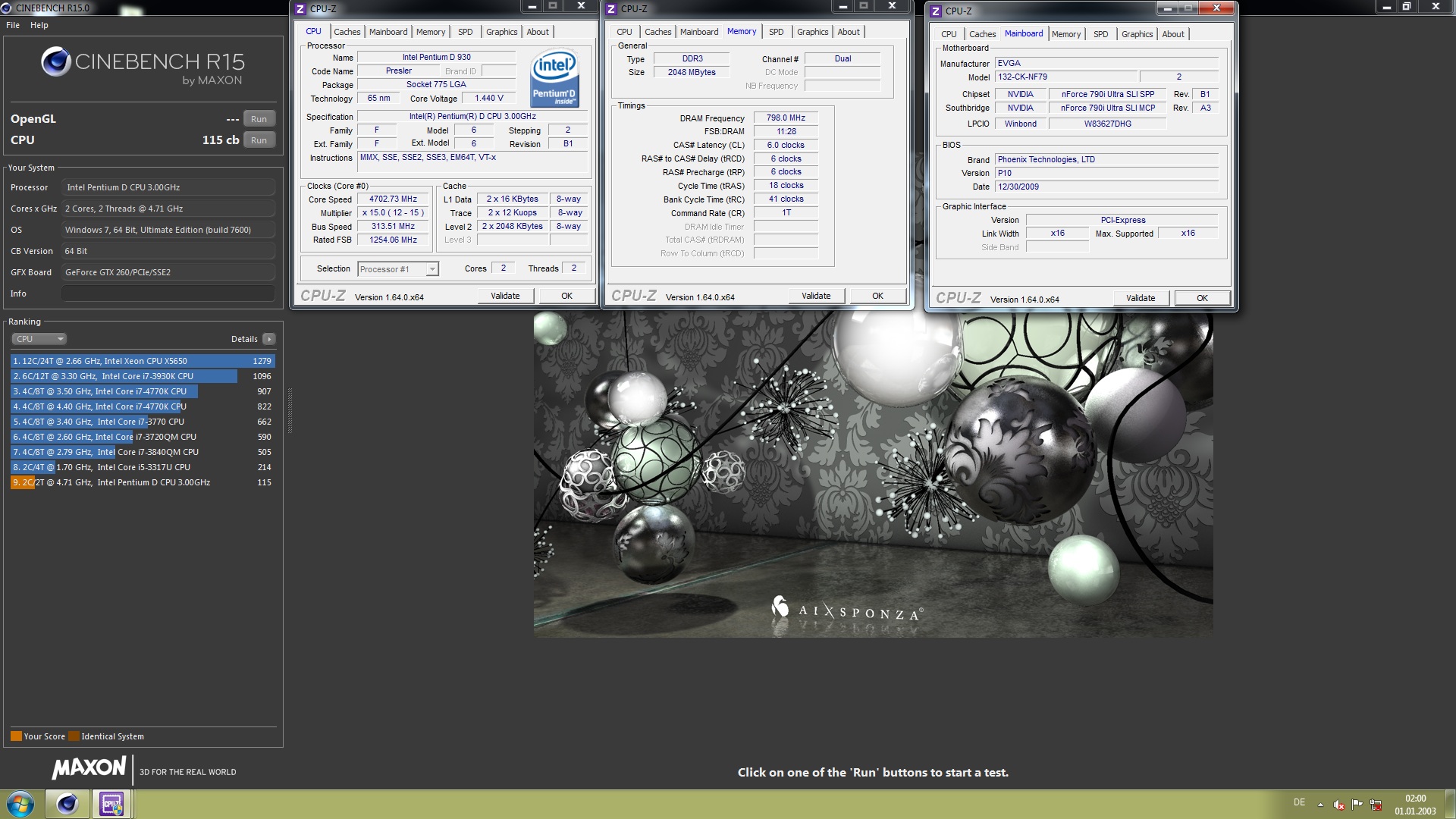Click the Identical System legend swatch
Image resolution: width=1456 pixels, height=819 pixels.
point(74,736)
